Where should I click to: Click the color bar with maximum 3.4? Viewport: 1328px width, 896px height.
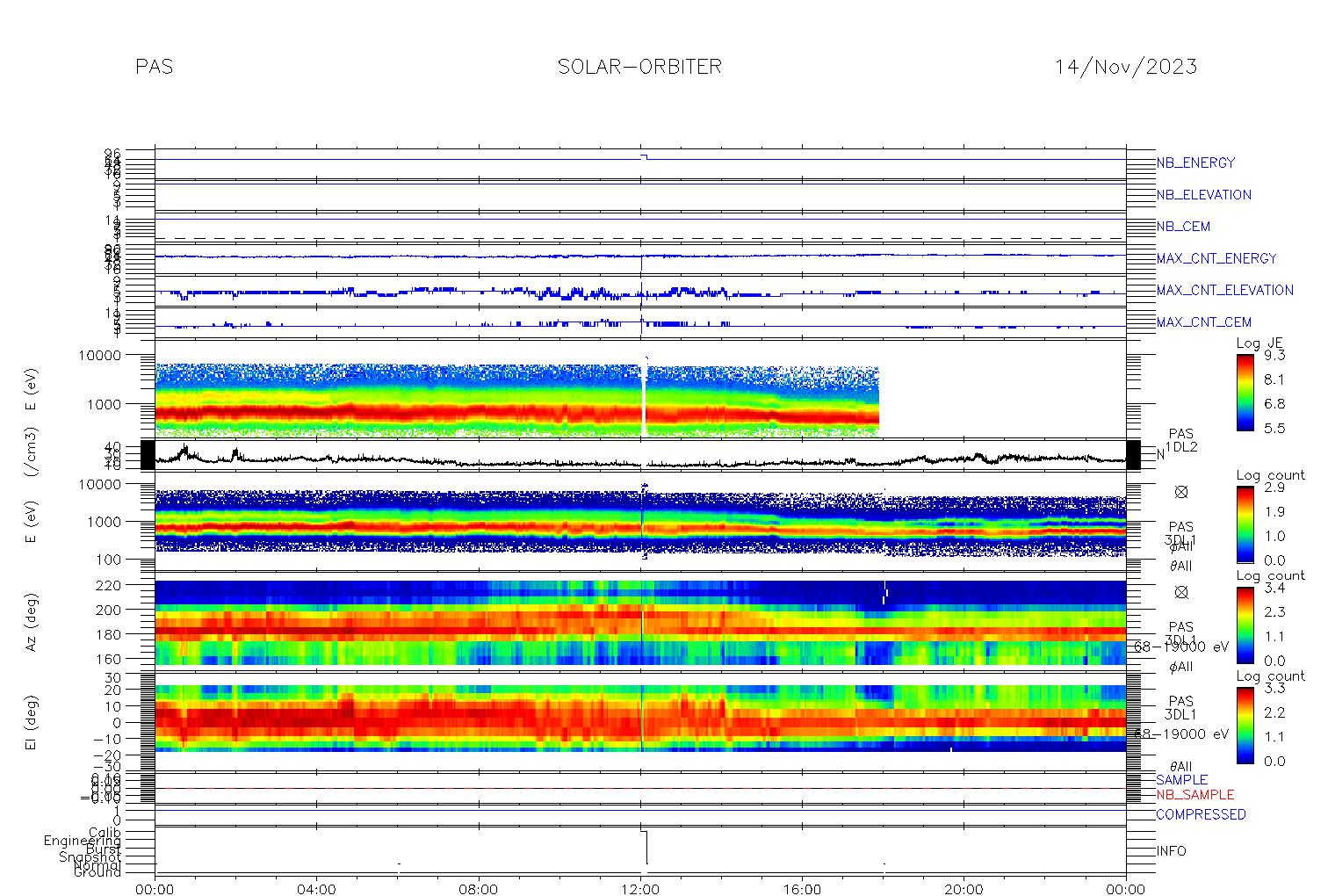point(1245,625)
